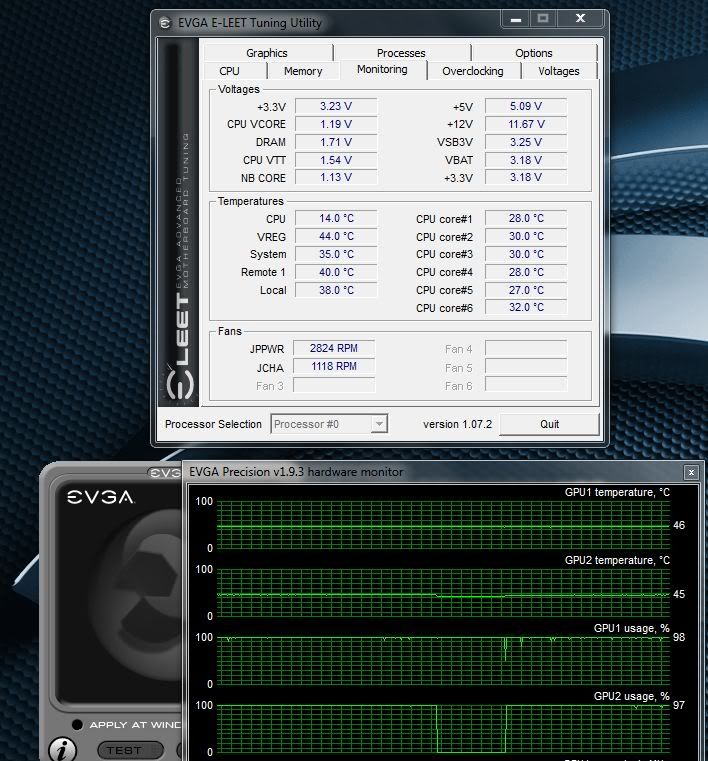Open the Processor Selection dropdown

(378, 424)
